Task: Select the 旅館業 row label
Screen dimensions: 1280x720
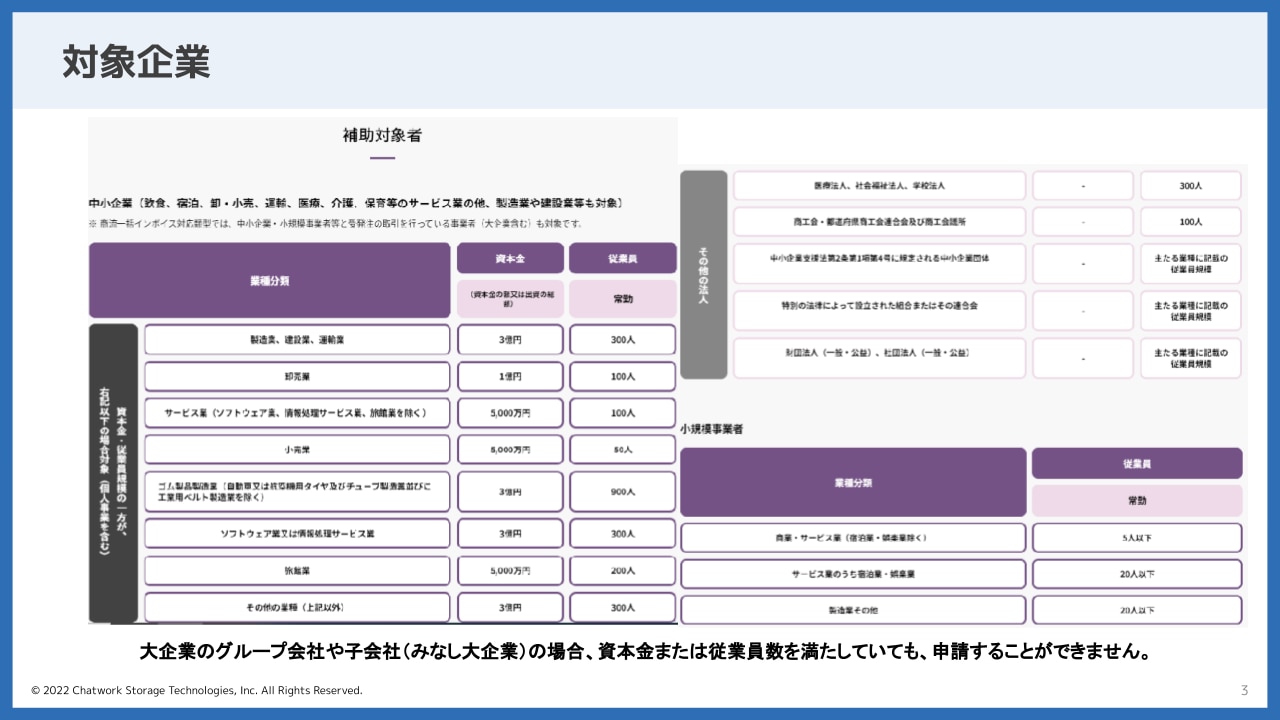Action: pyautogui.click(x=297, y=571)
